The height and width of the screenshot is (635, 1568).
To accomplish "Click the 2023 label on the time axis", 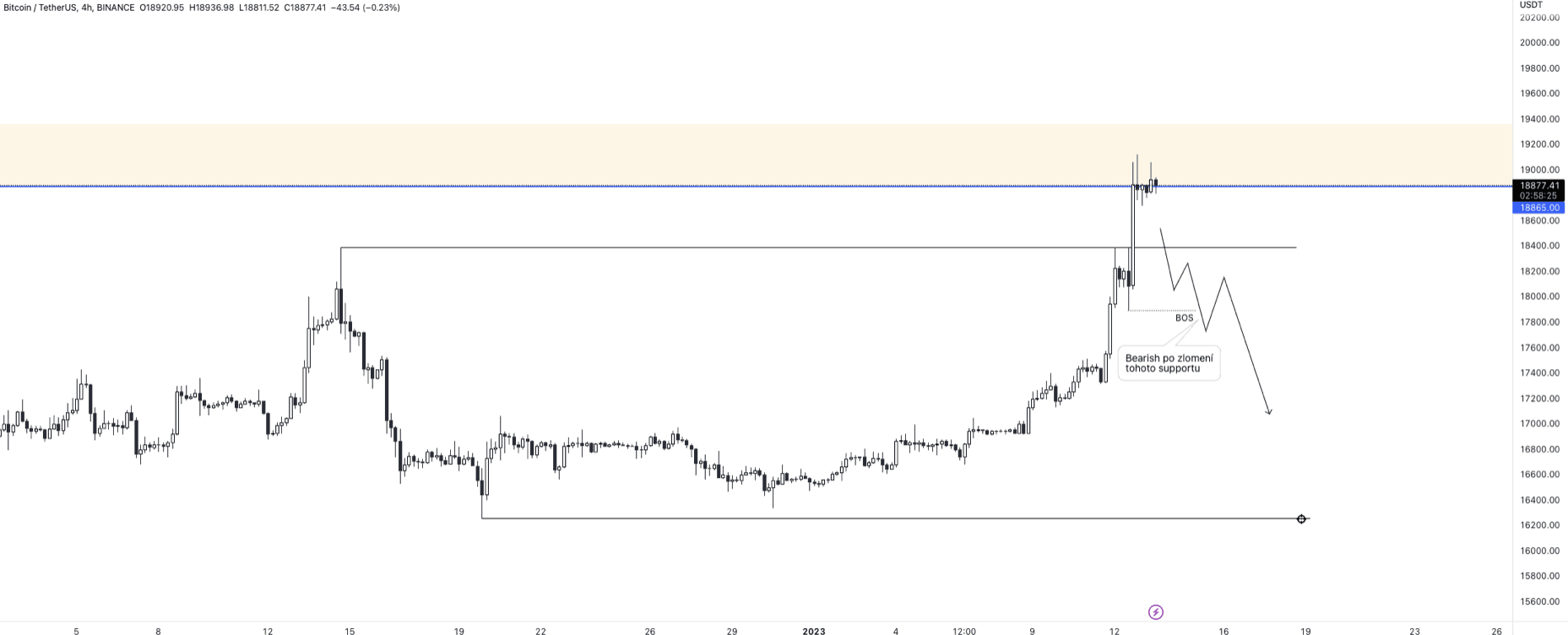I will tap(813, 631).
